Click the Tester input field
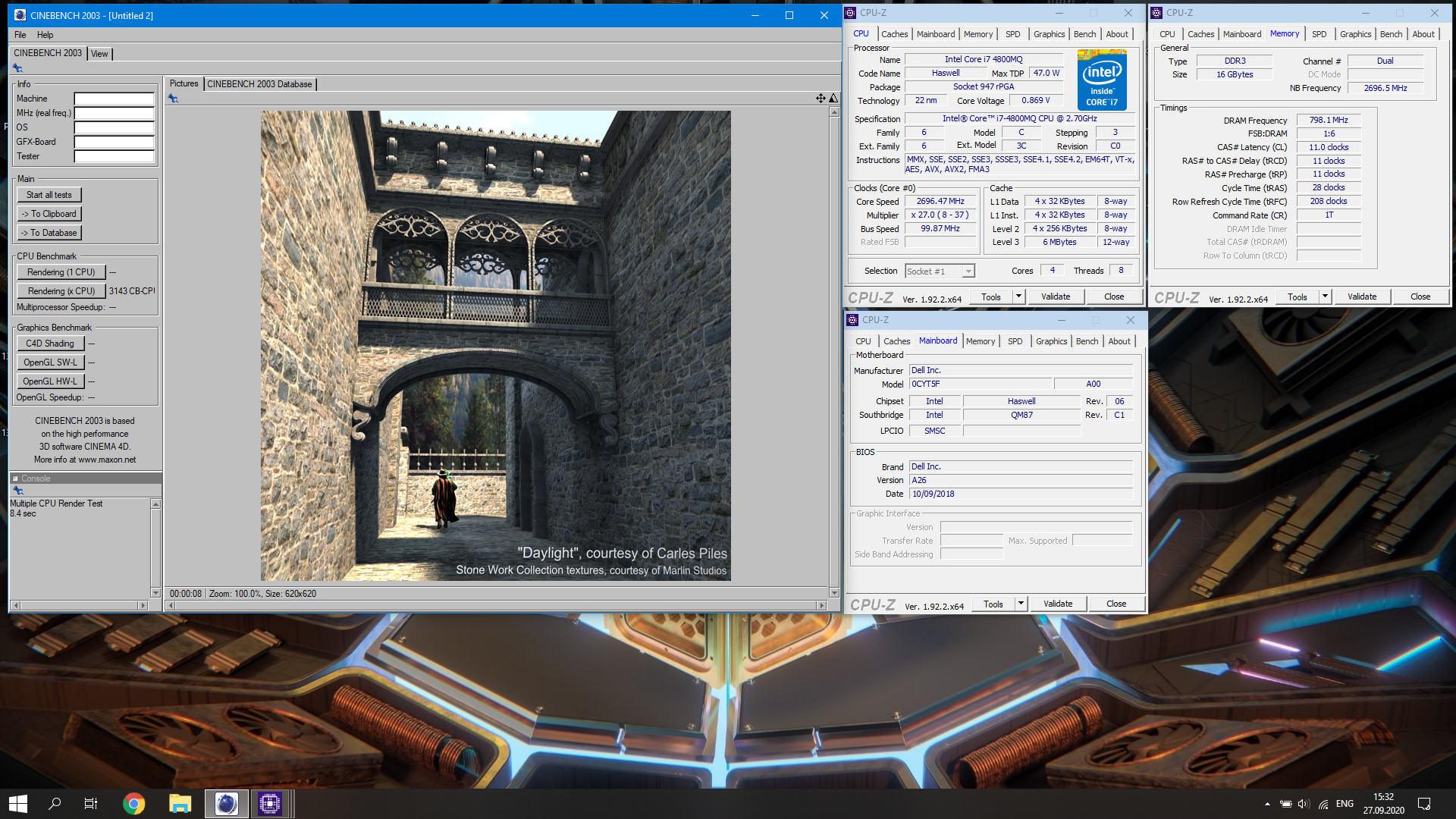Image resolution: width=1456 pixels, height=819 pixels. (115, 156)
